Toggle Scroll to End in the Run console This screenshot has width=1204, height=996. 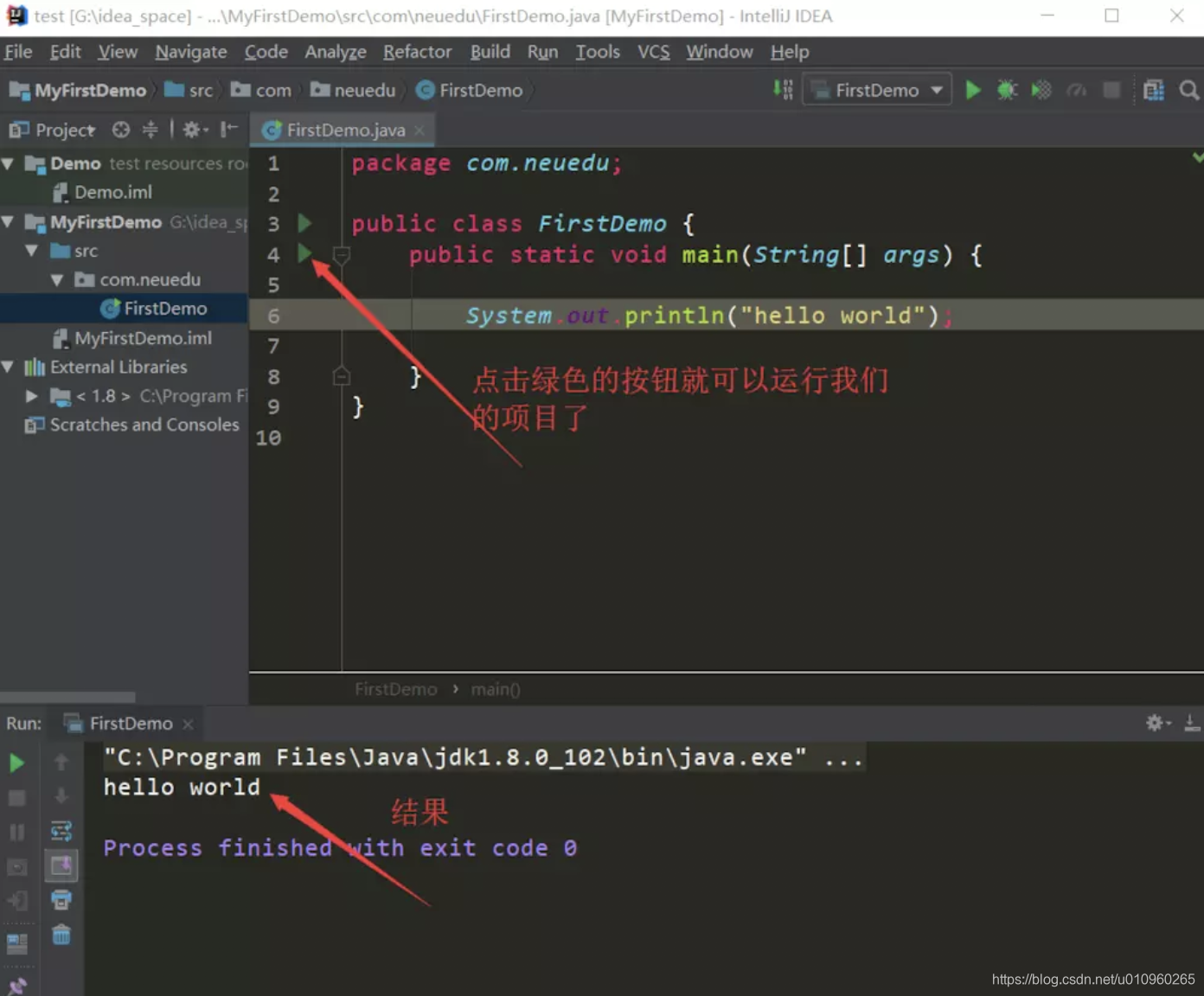coord(61,865)
